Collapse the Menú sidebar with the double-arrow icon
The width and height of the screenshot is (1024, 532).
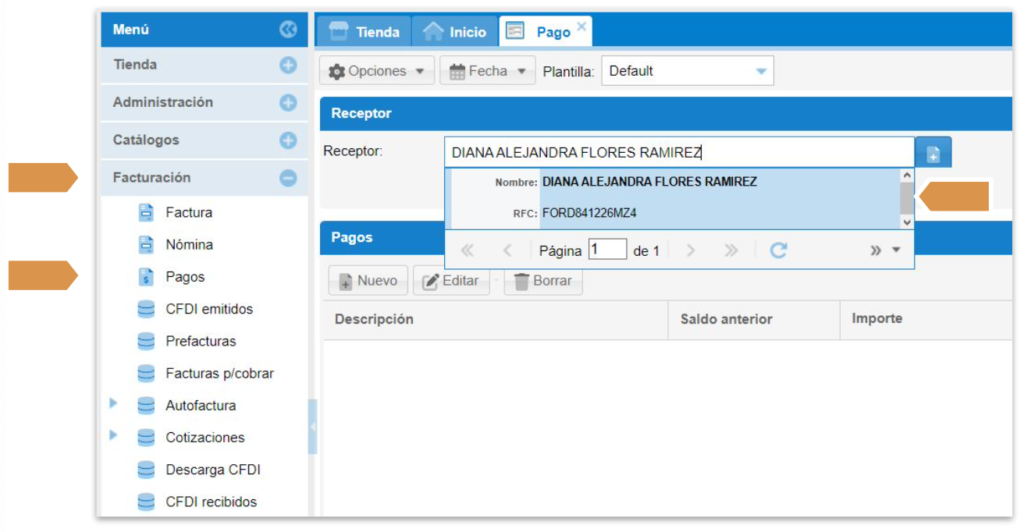[x=288, y=30]
